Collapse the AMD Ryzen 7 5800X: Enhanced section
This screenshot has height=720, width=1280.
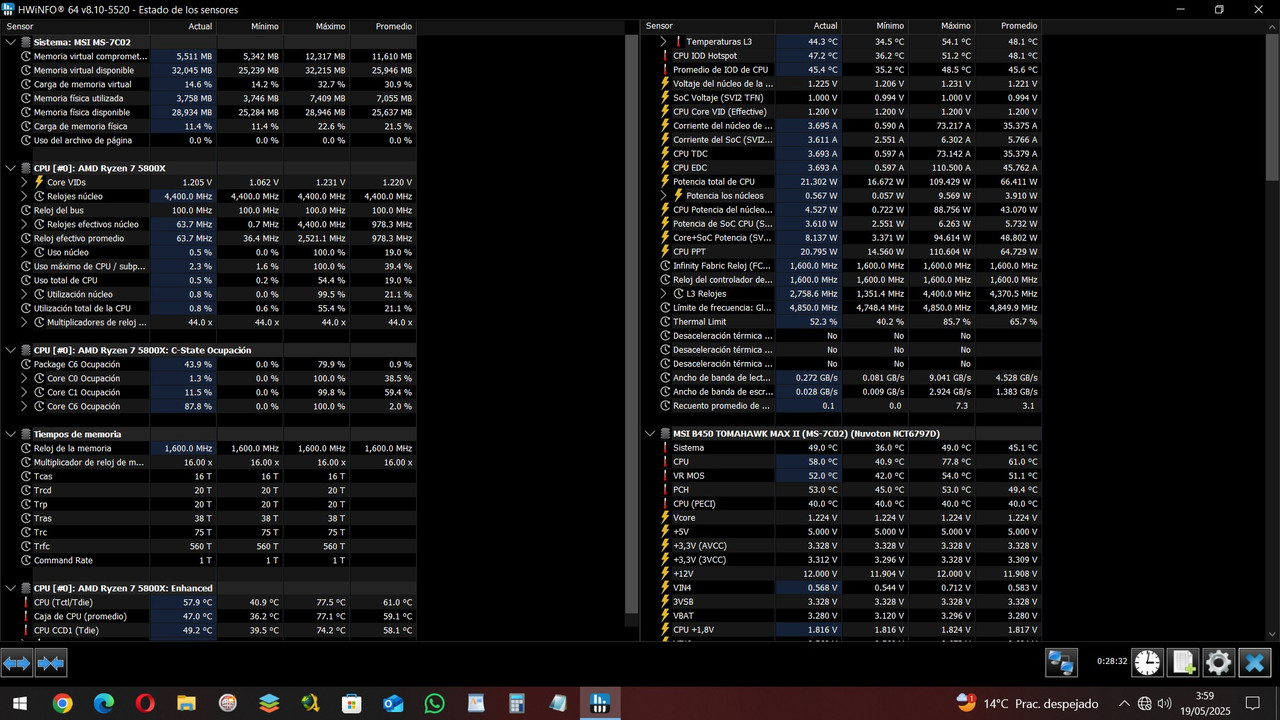(11, 588)
